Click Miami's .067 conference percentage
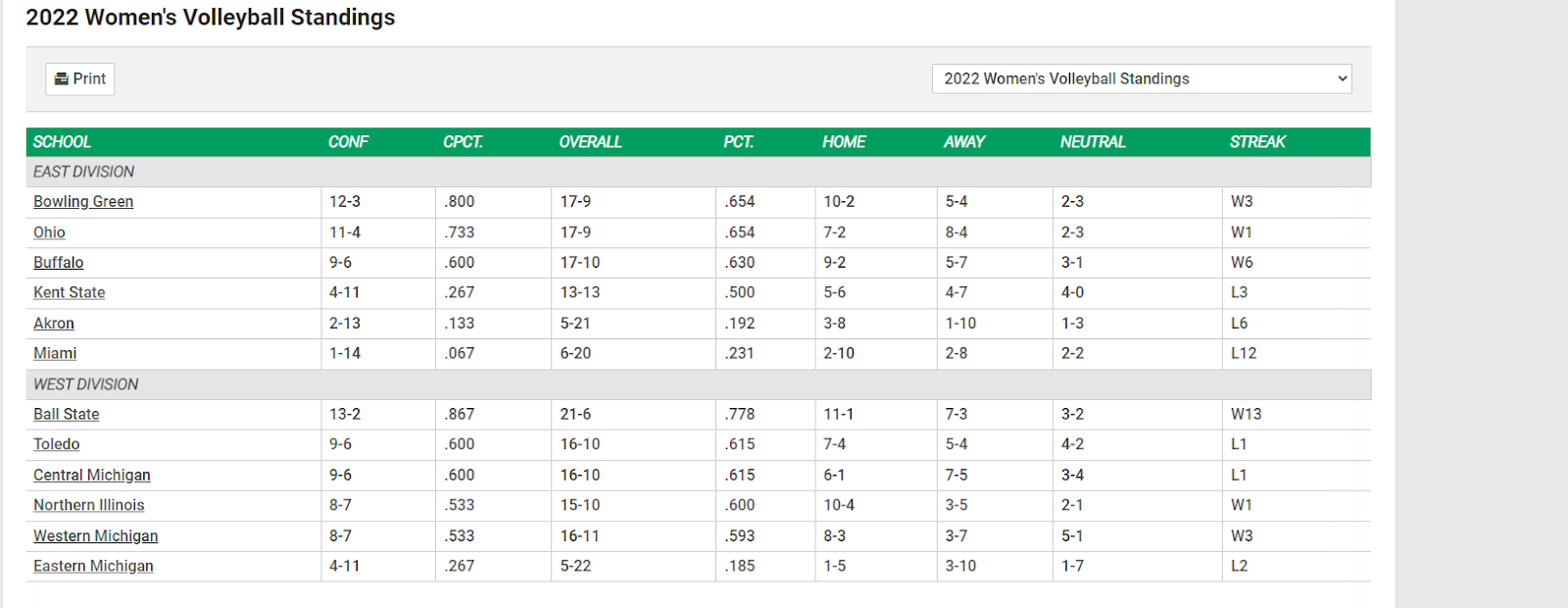Image resolution: width=1568 pixels, height=608 pixels. pos(459,353)
